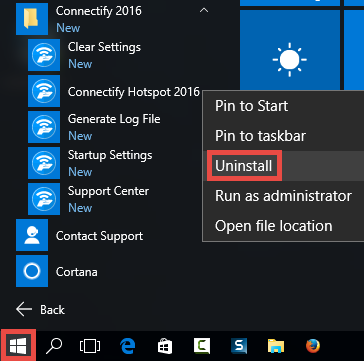The width and height of the screenshot is (364, 361).
Task: Click the Clear Settings app icon
Action: click(44, 55)
